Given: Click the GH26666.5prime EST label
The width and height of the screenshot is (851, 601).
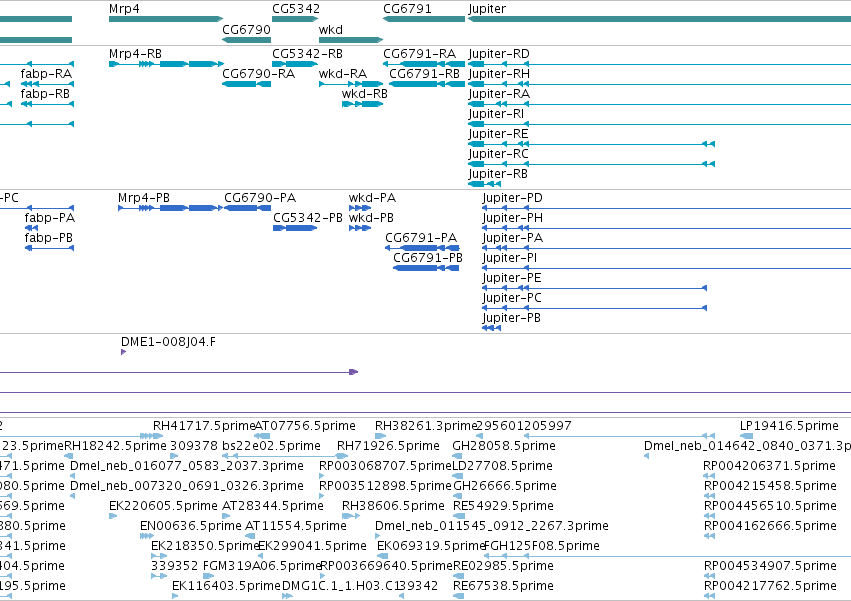Looking at the screenshot, I should pyautogui.click(x=505, y=486).
